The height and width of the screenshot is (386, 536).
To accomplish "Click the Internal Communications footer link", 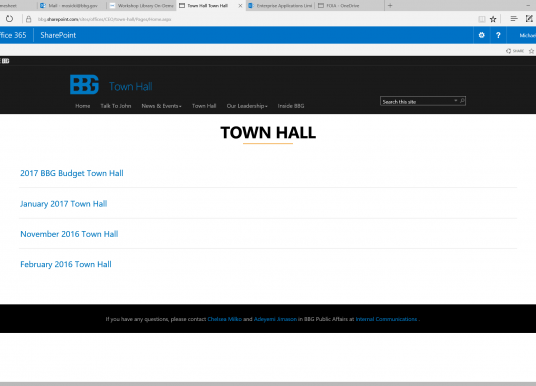I will [x=386, y=319].
